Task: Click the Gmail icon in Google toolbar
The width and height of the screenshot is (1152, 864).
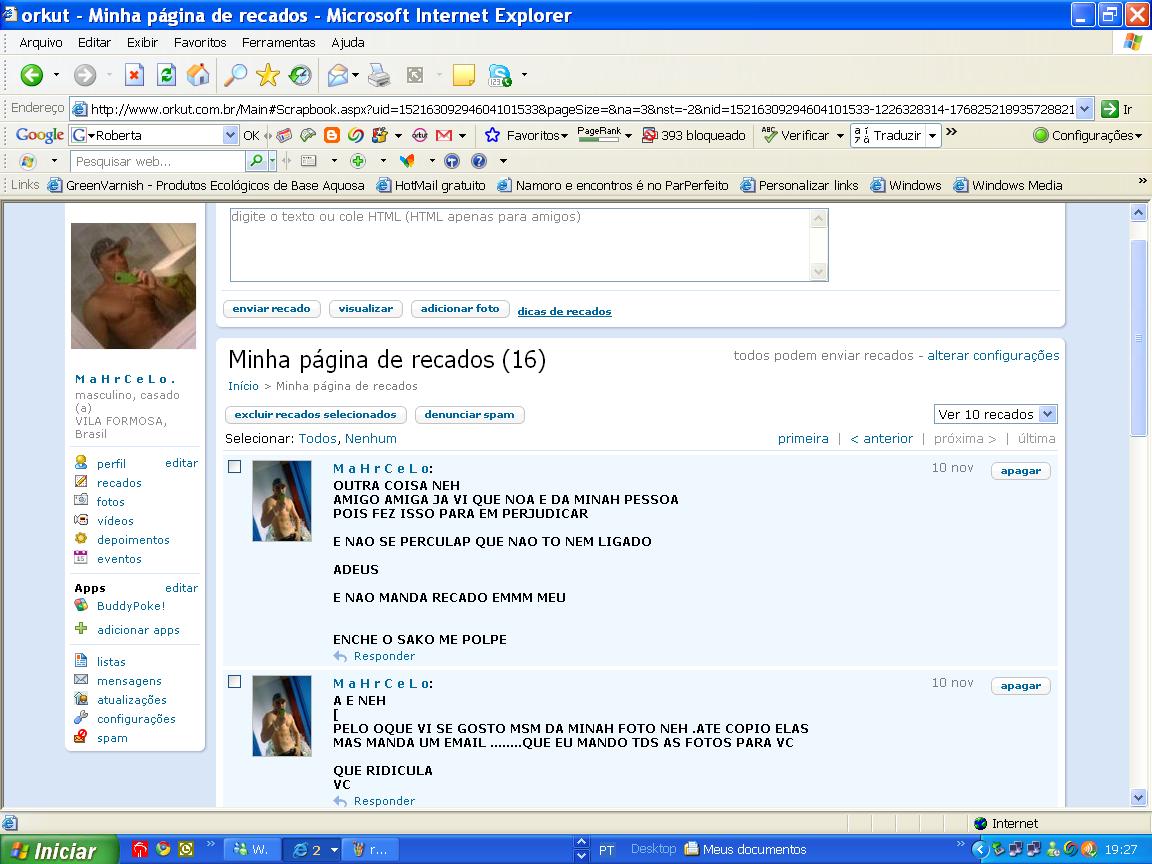Action: click(x=444, y=135)
